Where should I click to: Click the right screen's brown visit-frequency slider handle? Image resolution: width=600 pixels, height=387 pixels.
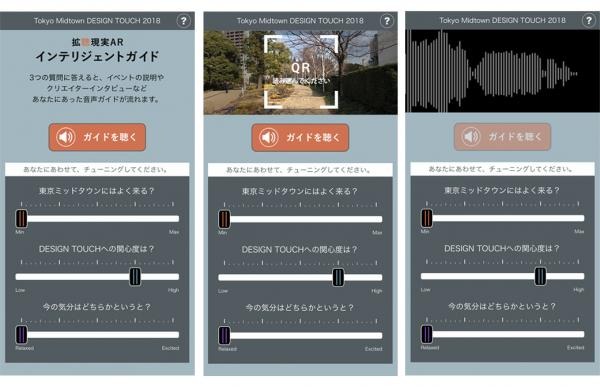coord(427,218)
